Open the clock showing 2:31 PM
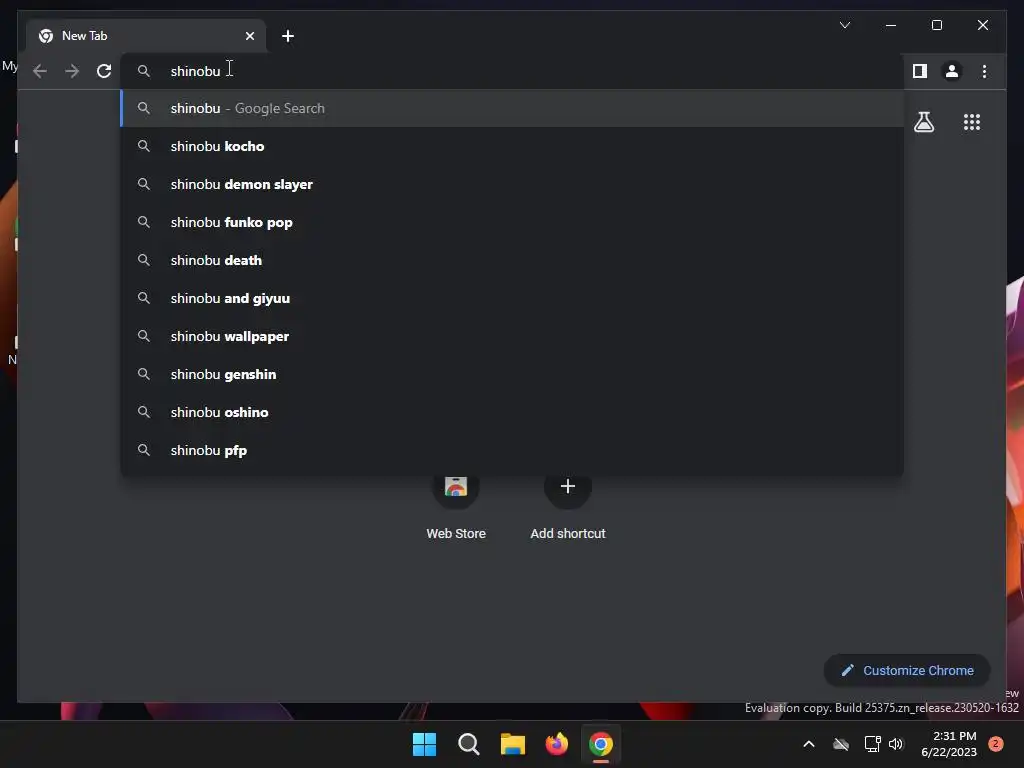The height and width of the screenshot is (768, 1024). pyautogui.click(x=949, y=744)
